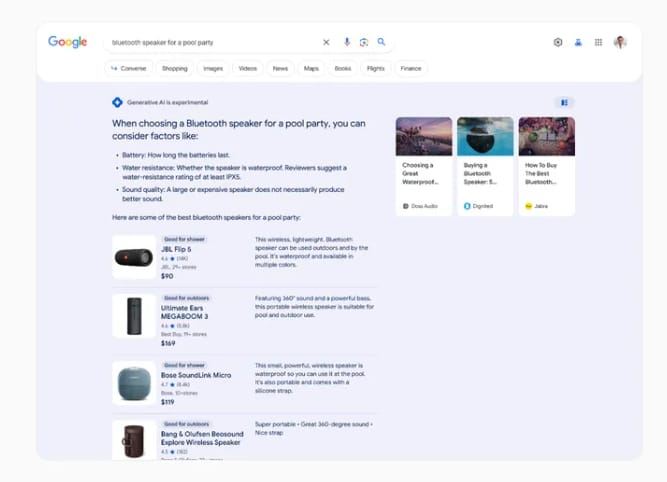The width and height of the screenshot is (667, 482).
Task: Click Good for outdoors tag above Bang & Olufsen
Action: tap(186, 424)
